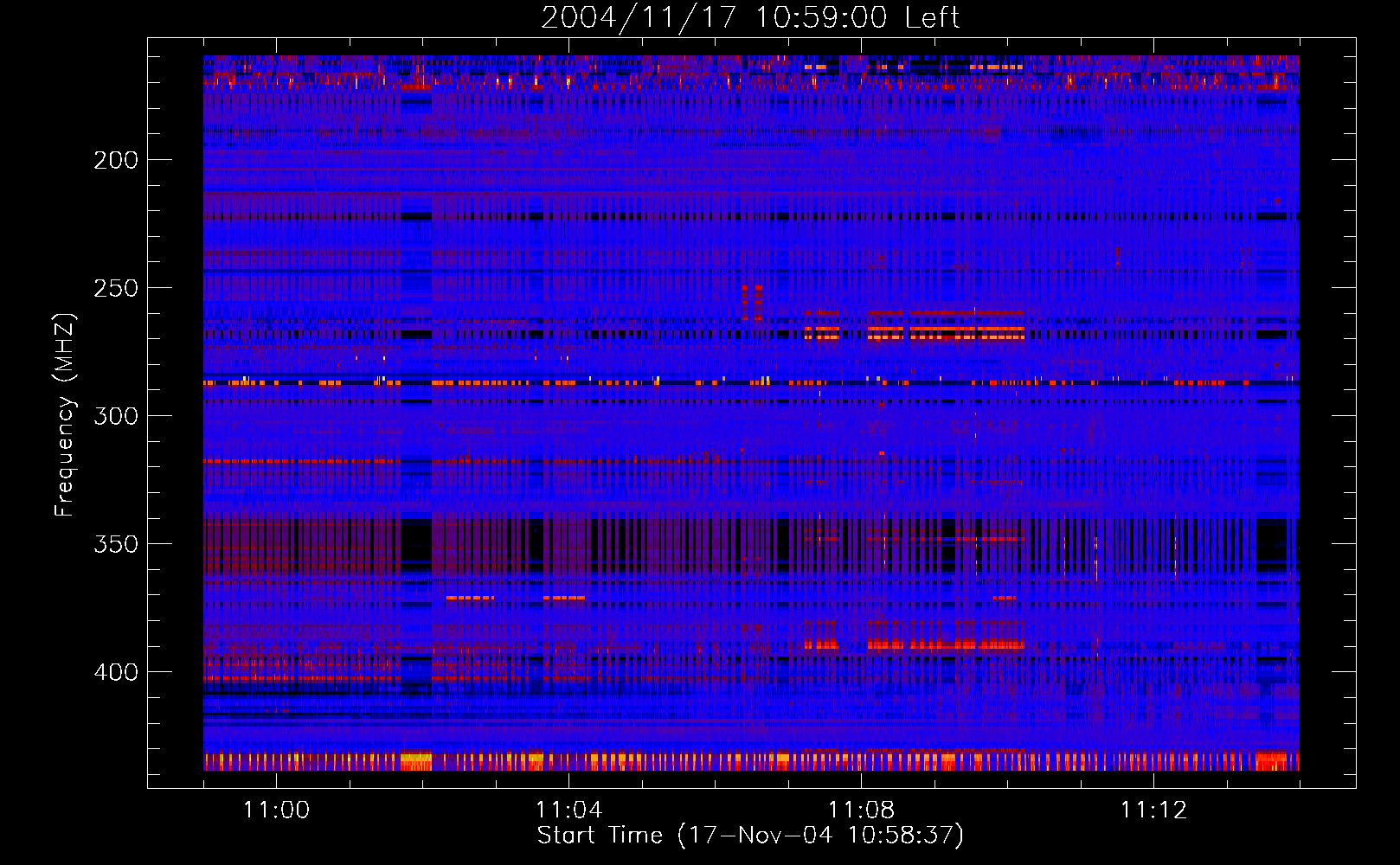Click the "Start Time (17-Nov-04 10:58:37)" label
Image resolution: width=1400 pixels, height=865 pixels.
click(750, 836)
